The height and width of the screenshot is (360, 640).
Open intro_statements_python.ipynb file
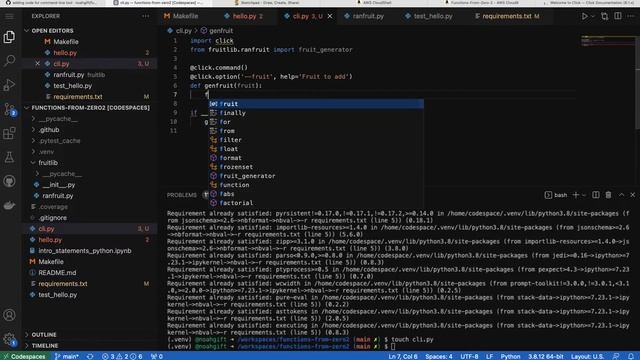coord(84,251)
